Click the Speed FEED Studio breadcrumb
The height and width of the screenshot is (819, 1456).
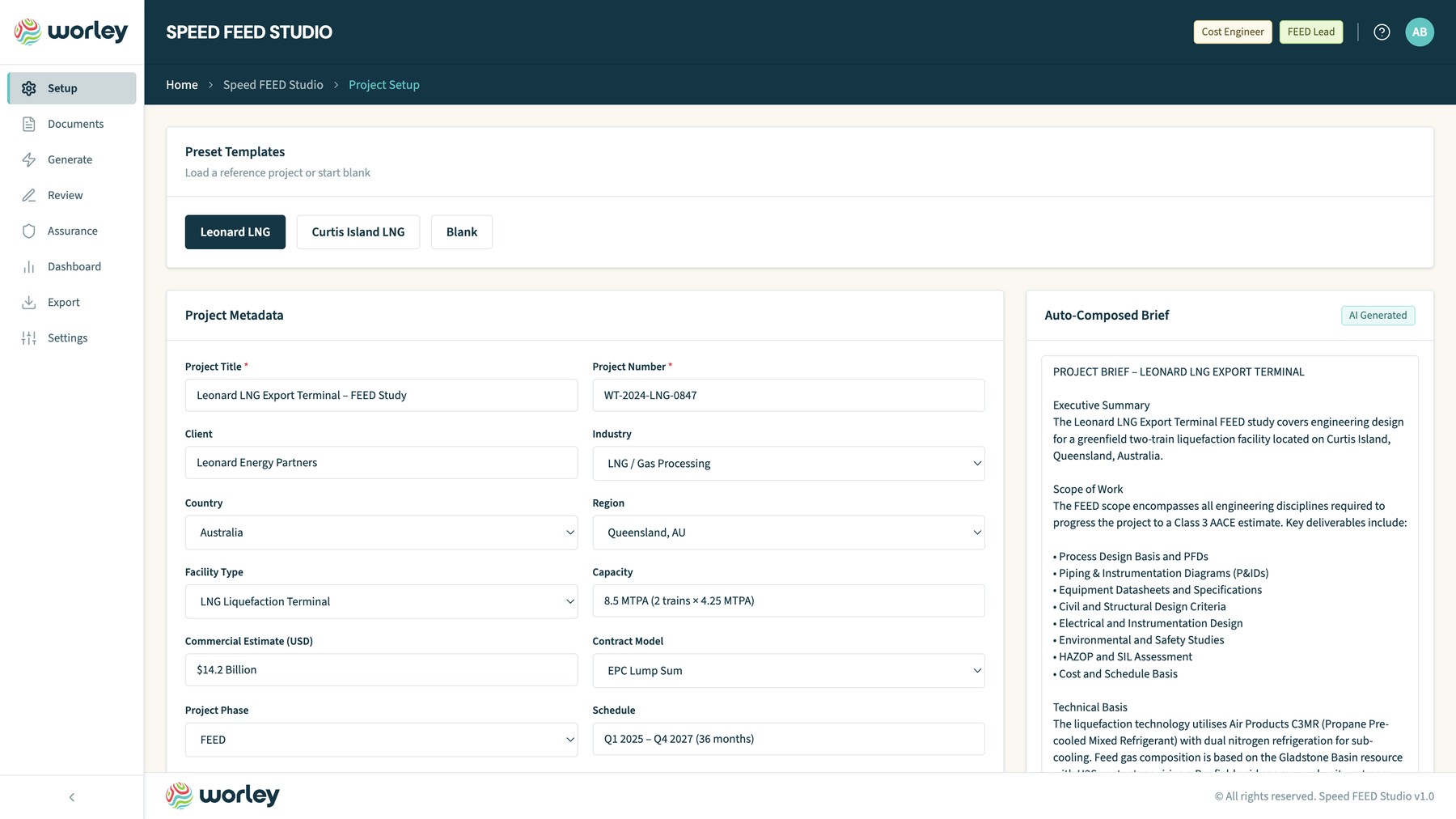[x=273, y=84]
